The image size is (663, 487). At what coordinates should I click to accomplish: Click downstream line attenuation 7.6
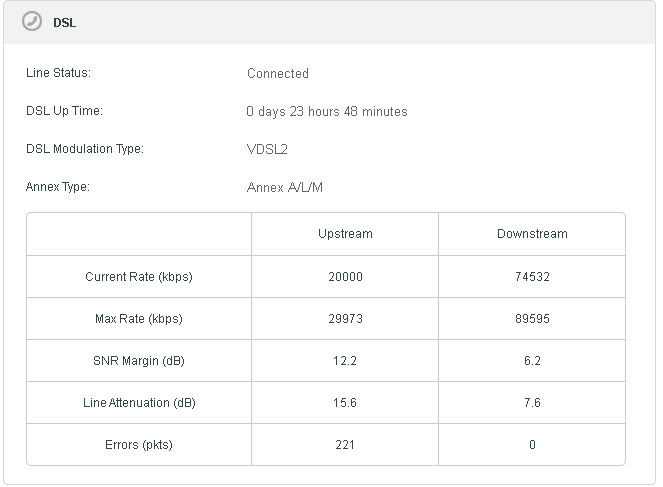(532, 403)
